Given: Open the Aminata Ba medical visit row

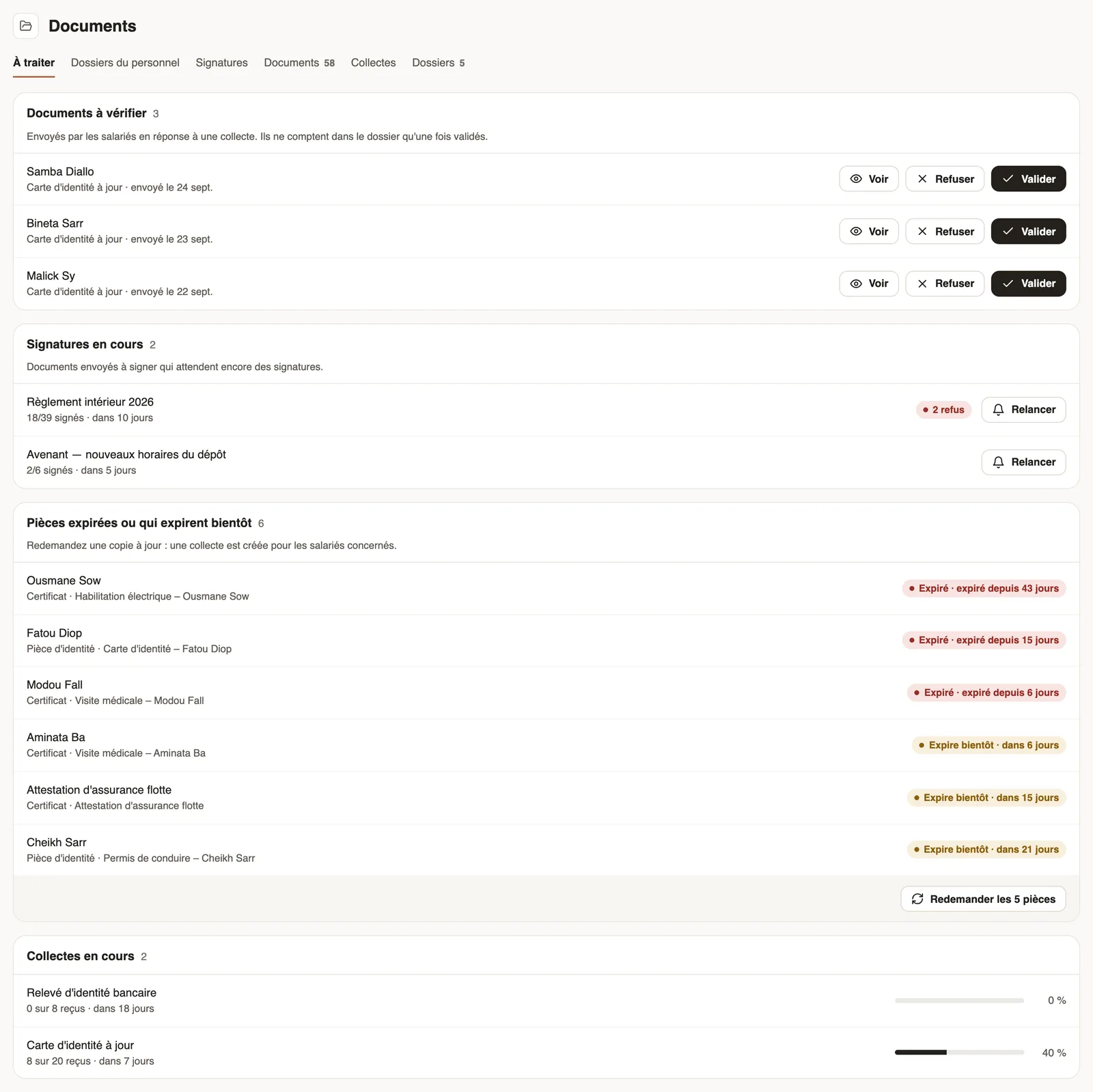Looking at the screenshot, I should [546, 745].
